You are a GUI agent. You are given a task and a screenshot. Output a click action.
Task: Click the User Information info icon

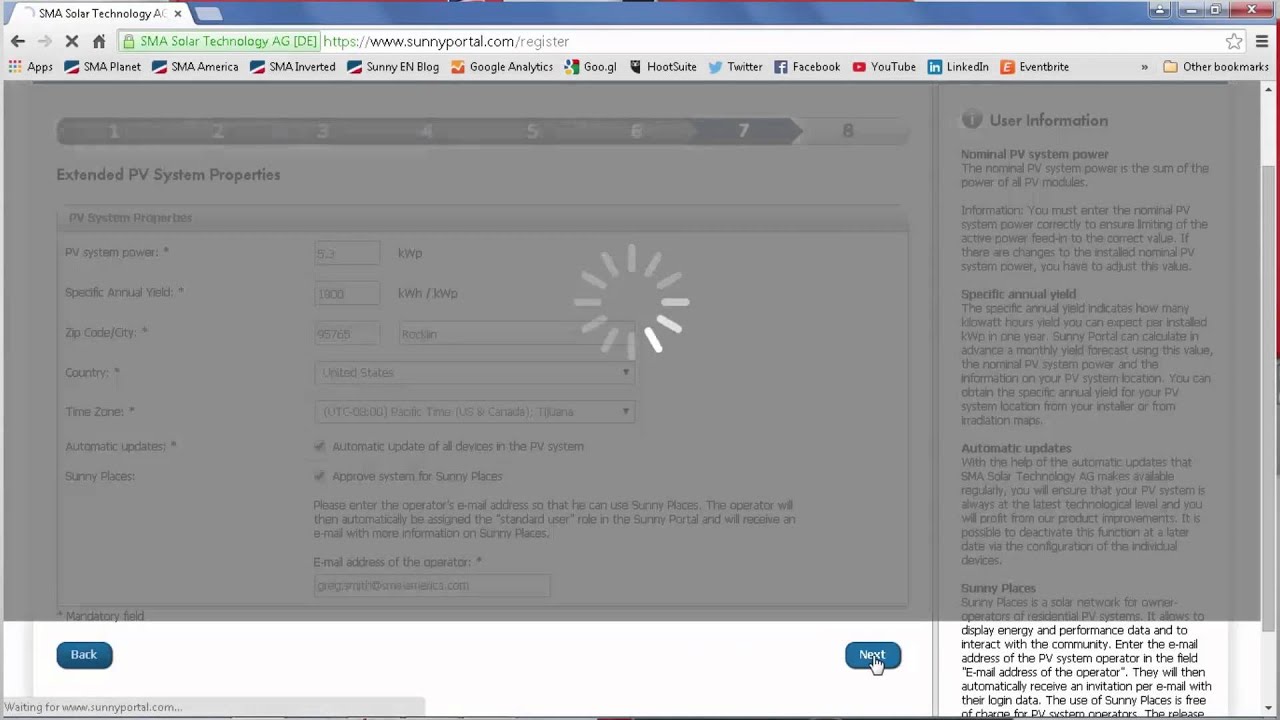(971, 120)
